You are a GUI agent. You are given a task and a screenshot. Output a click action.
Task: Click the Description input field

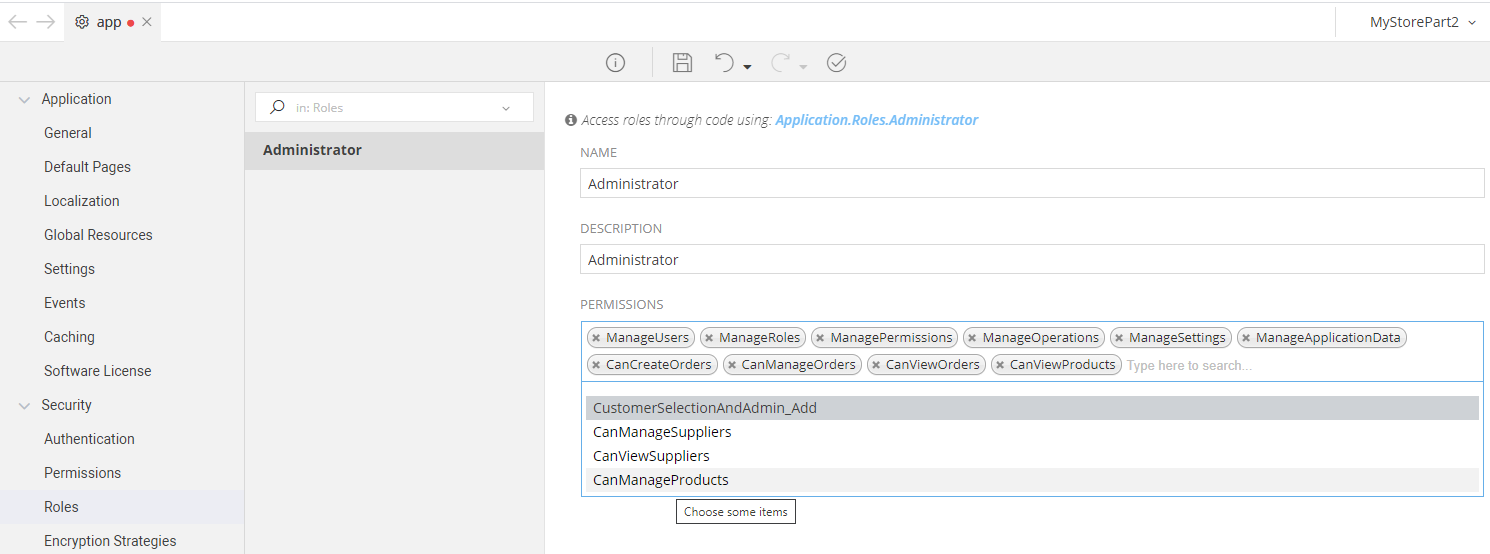coord(1032,260)
